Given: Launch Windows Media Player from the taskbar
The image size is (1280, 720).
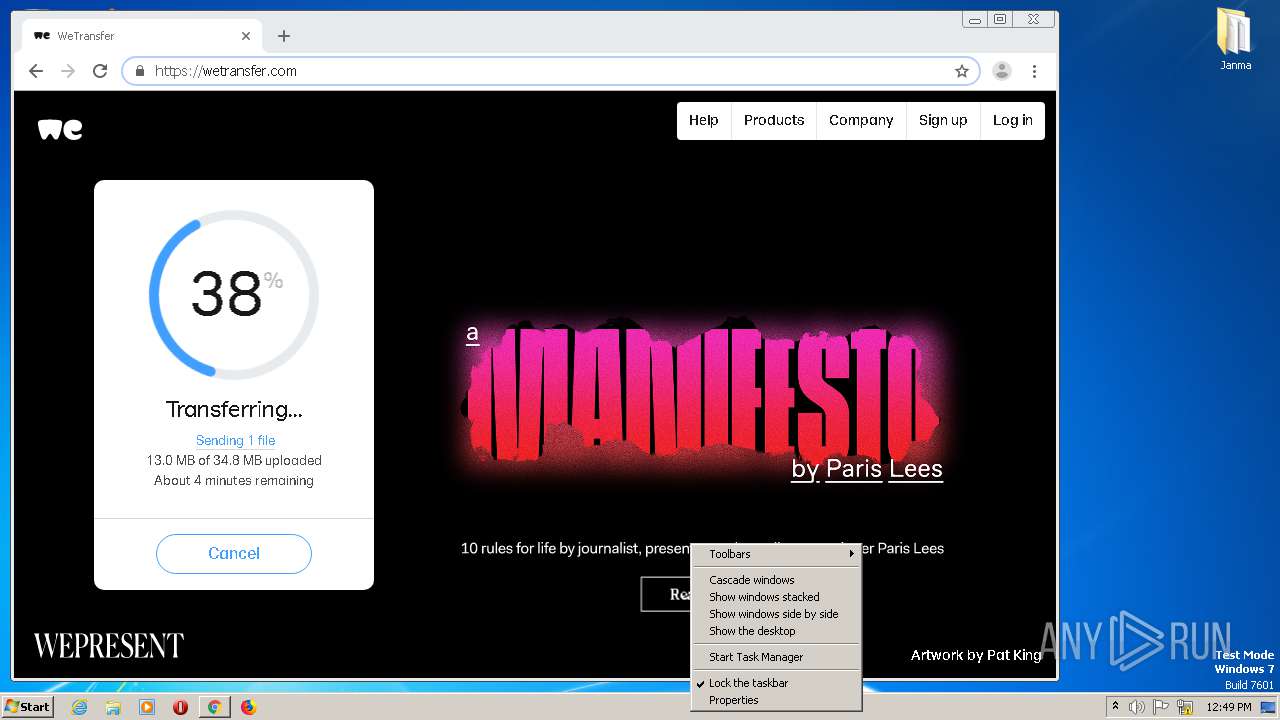Looking at the screenshot, I should pyautogui.click(x=147, y=707).
